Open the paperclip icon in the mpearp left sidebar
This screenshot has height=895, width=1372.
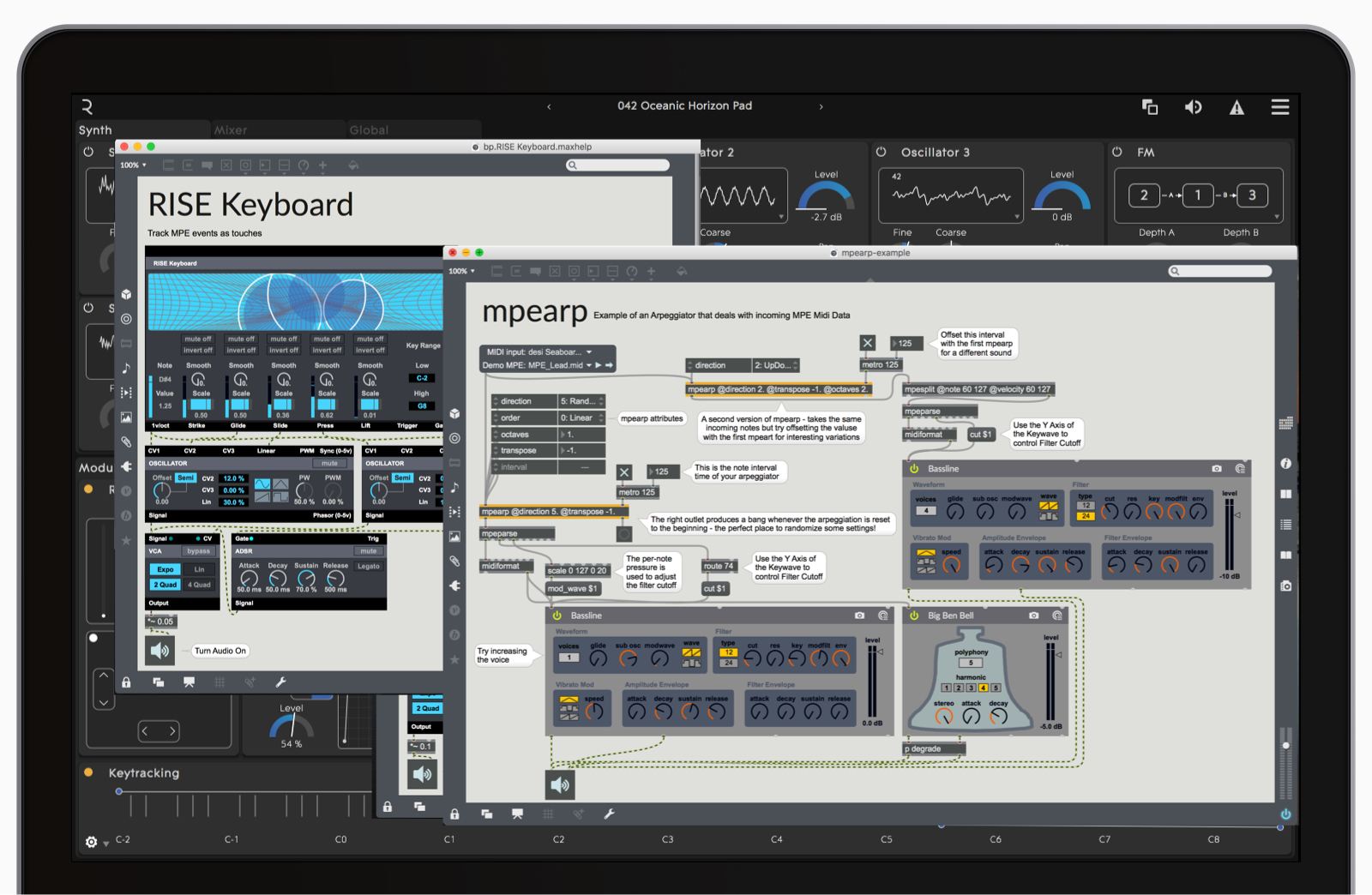coord(454,562)
